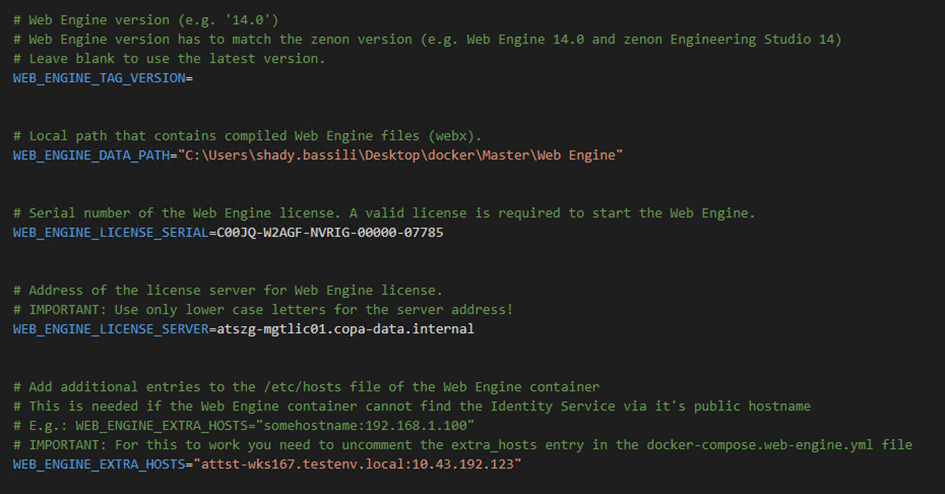This screenshot has height=494, width=945.
Task: Click the comment about compiled Web Engine files (webx)
Action: point(247,136)
